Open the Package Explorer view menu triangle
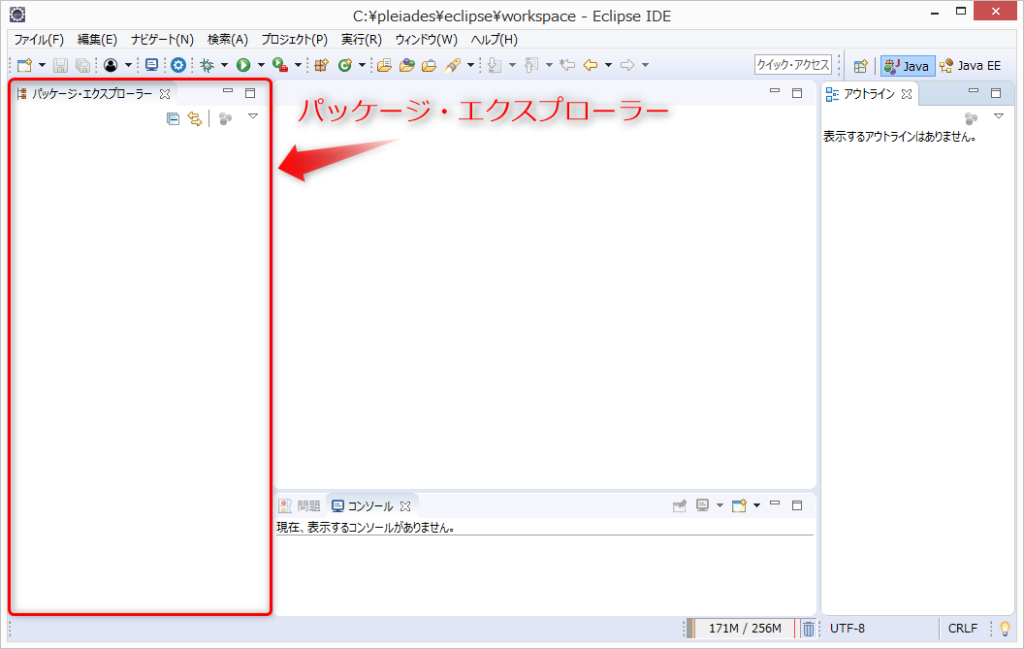 253,117
